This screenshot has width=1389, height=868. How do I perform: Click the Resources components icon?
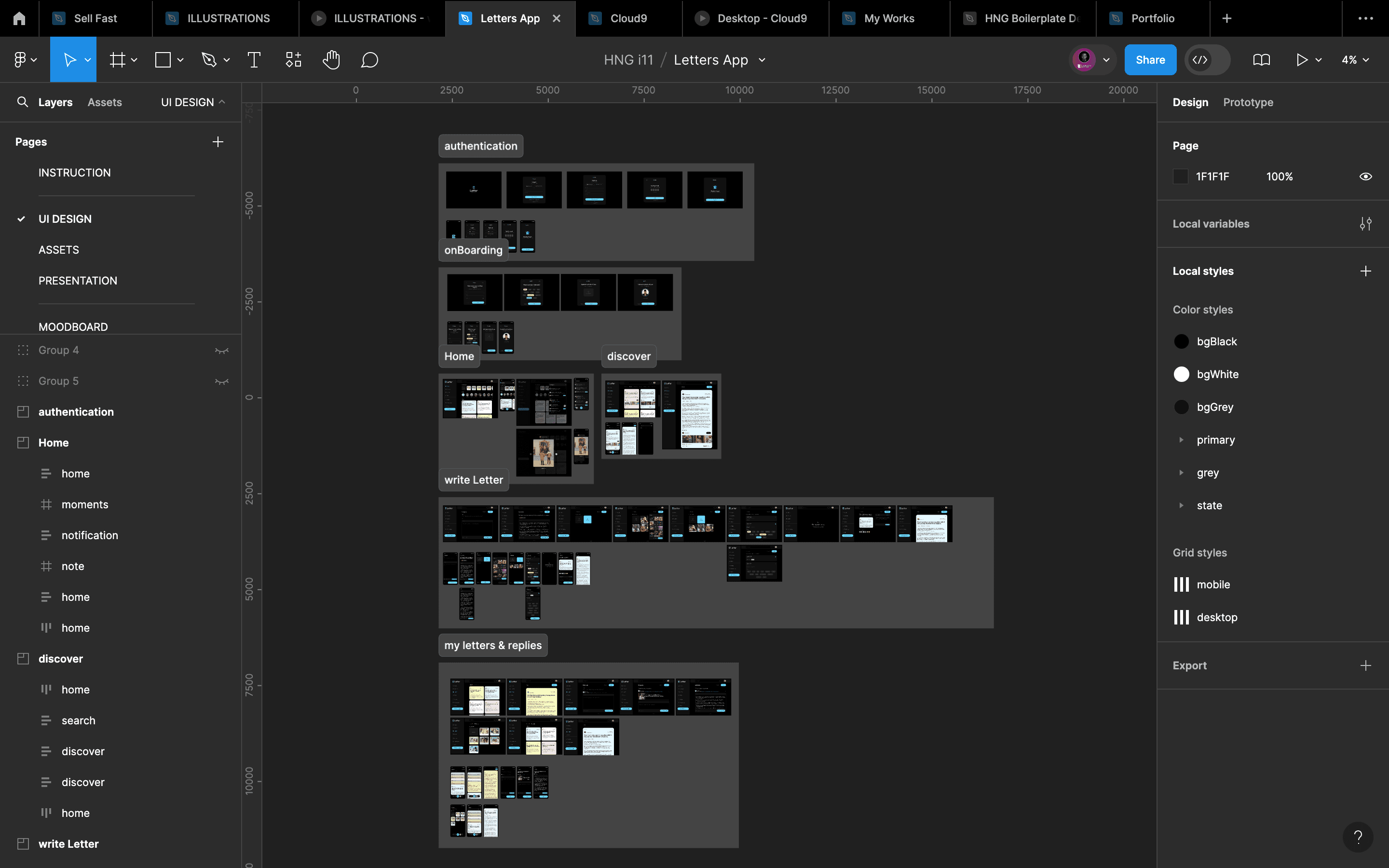(x=293, y=60)
